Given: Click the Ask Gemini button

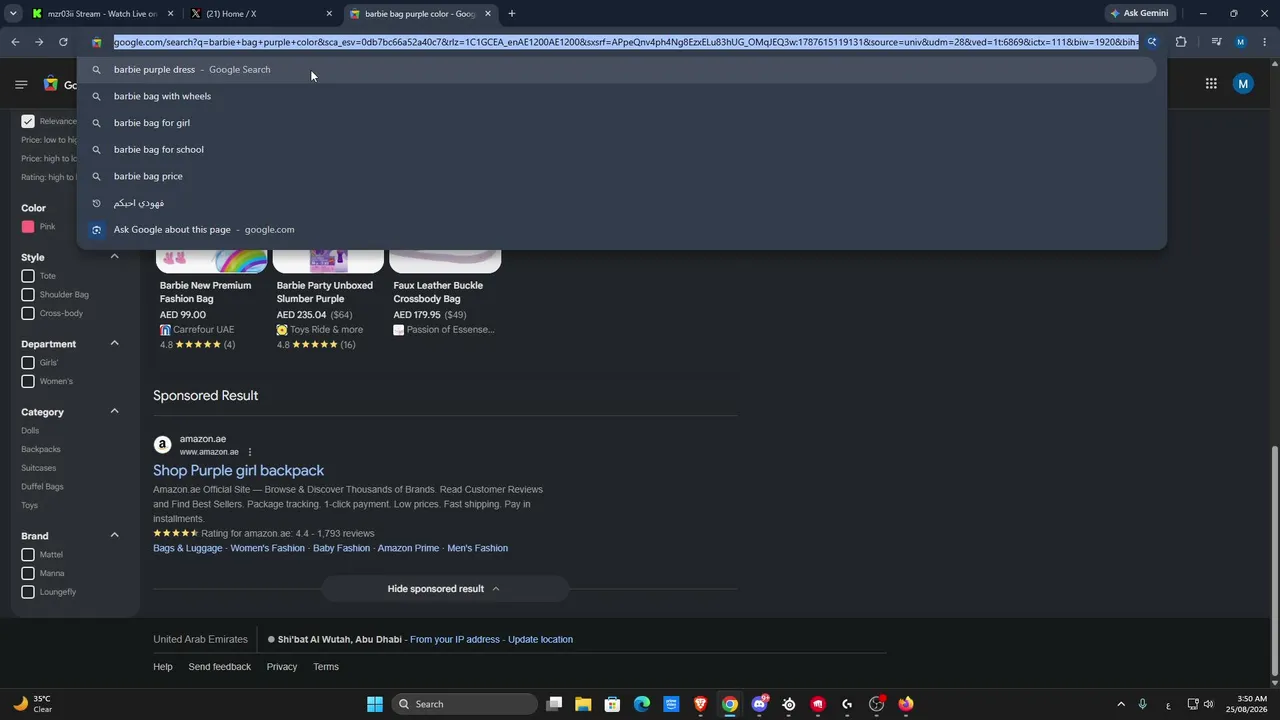Looking at the screenshot, I should (x=1139, y=14).
